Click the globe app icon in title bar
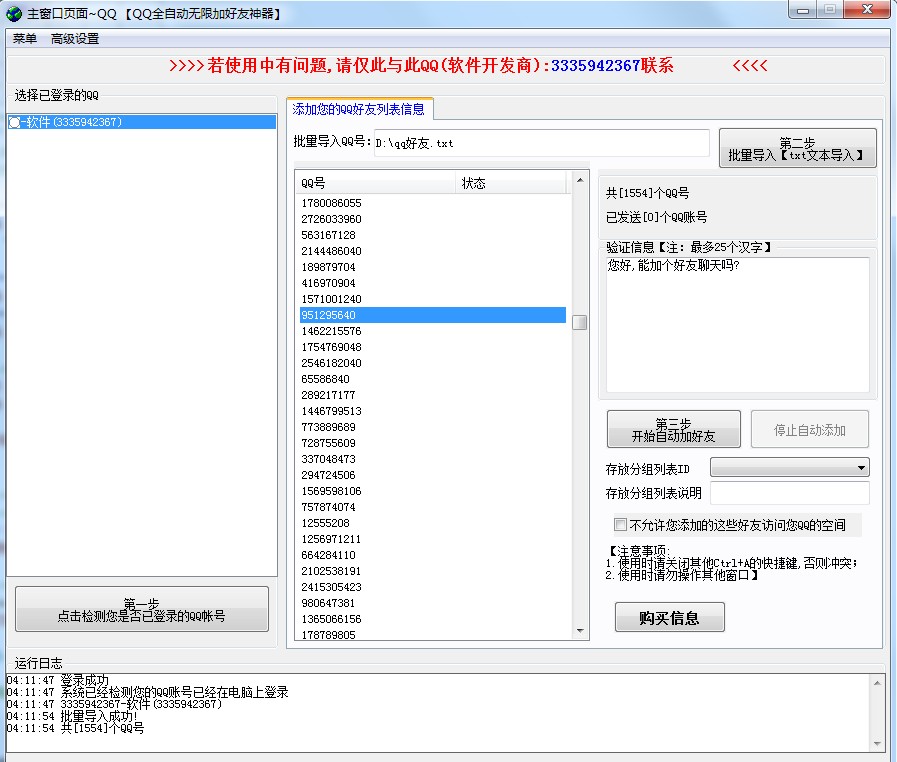 (14, 13)
